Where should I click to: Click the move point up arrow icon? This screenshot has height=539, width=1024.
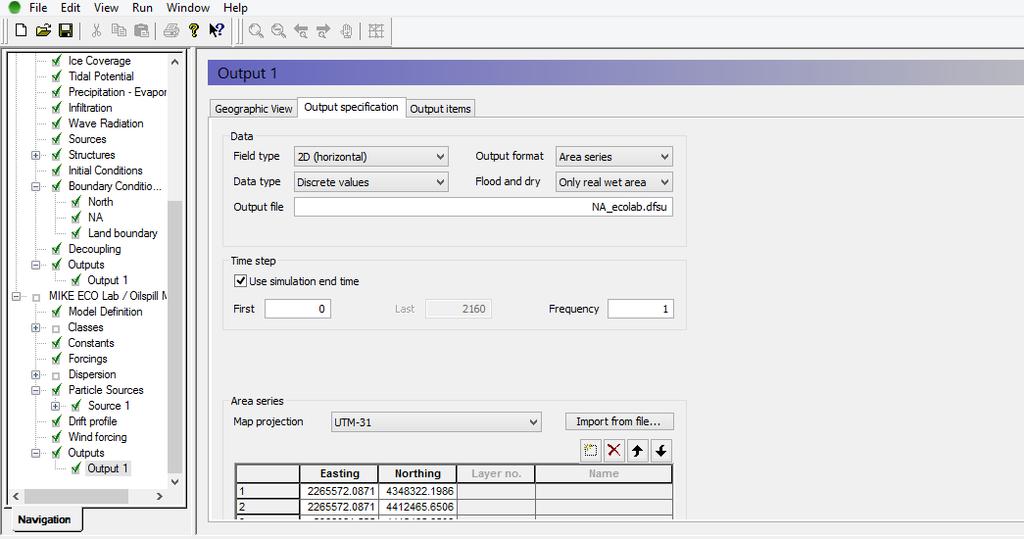tap(637, 450)
